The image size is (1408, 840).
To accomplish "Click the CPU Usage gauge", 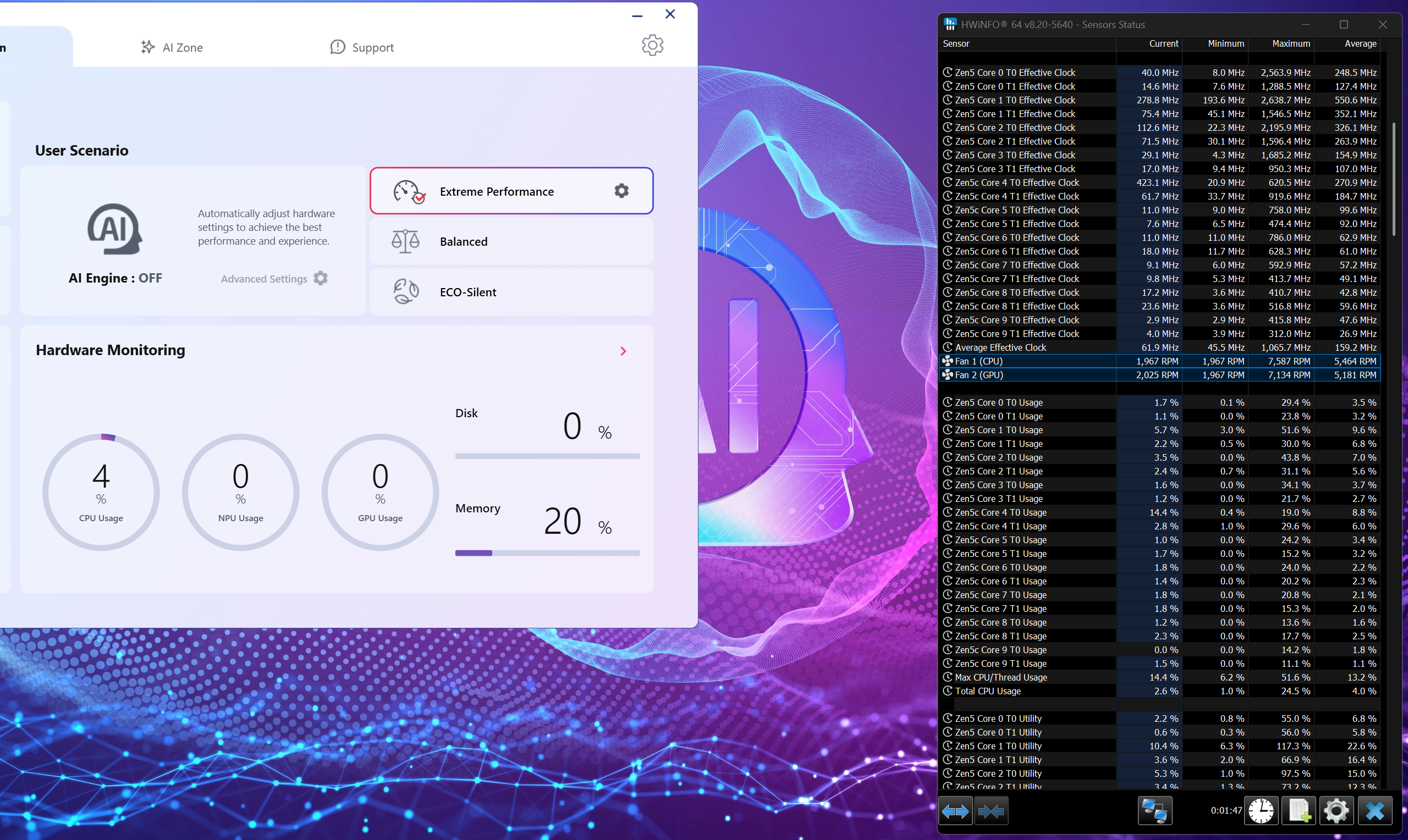I will [101, 492].
